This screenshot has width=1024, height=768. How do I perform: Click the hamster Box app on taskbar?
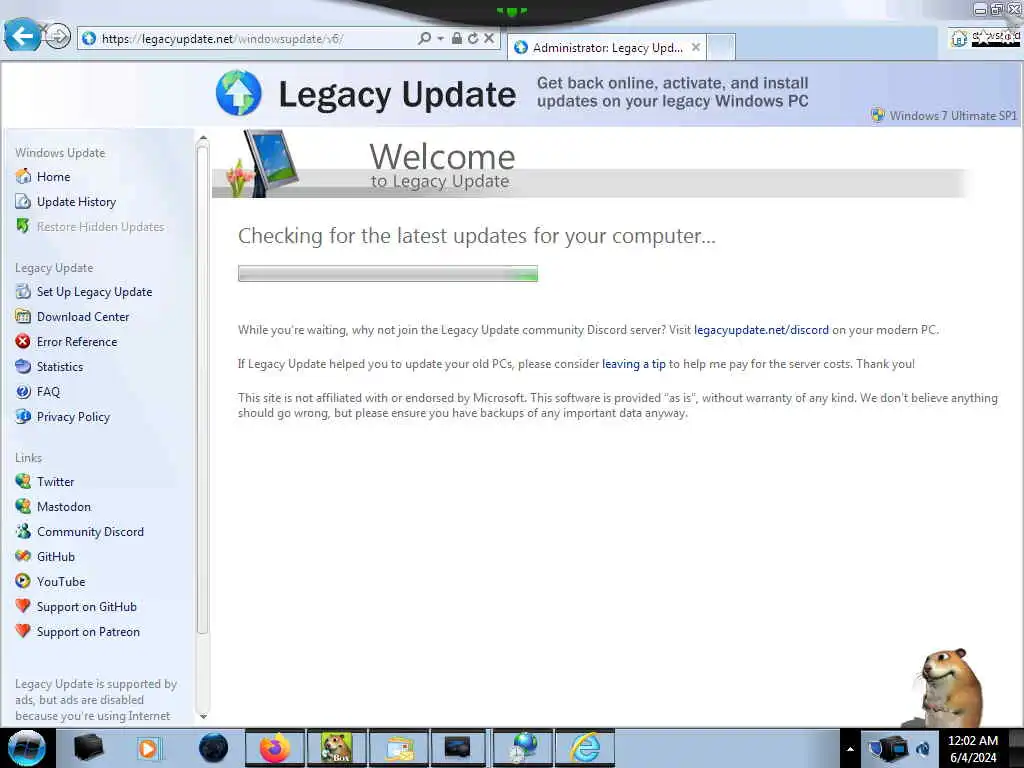337,748
